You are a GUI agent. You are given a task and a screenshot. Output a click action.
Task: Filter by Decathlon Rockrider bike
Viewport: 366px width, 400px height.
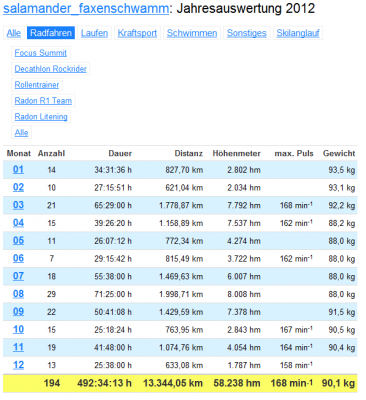click(51, 69)
